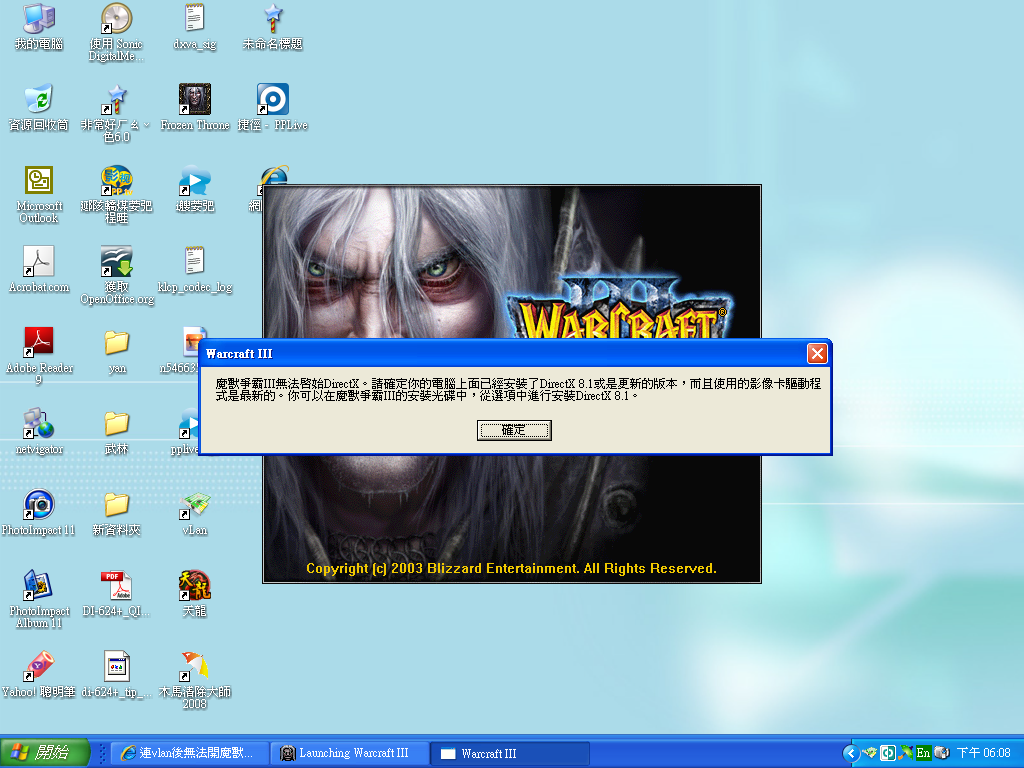The image size is (1024, 768).
Task: Open the 開始 Start menu
Action: 44,752
